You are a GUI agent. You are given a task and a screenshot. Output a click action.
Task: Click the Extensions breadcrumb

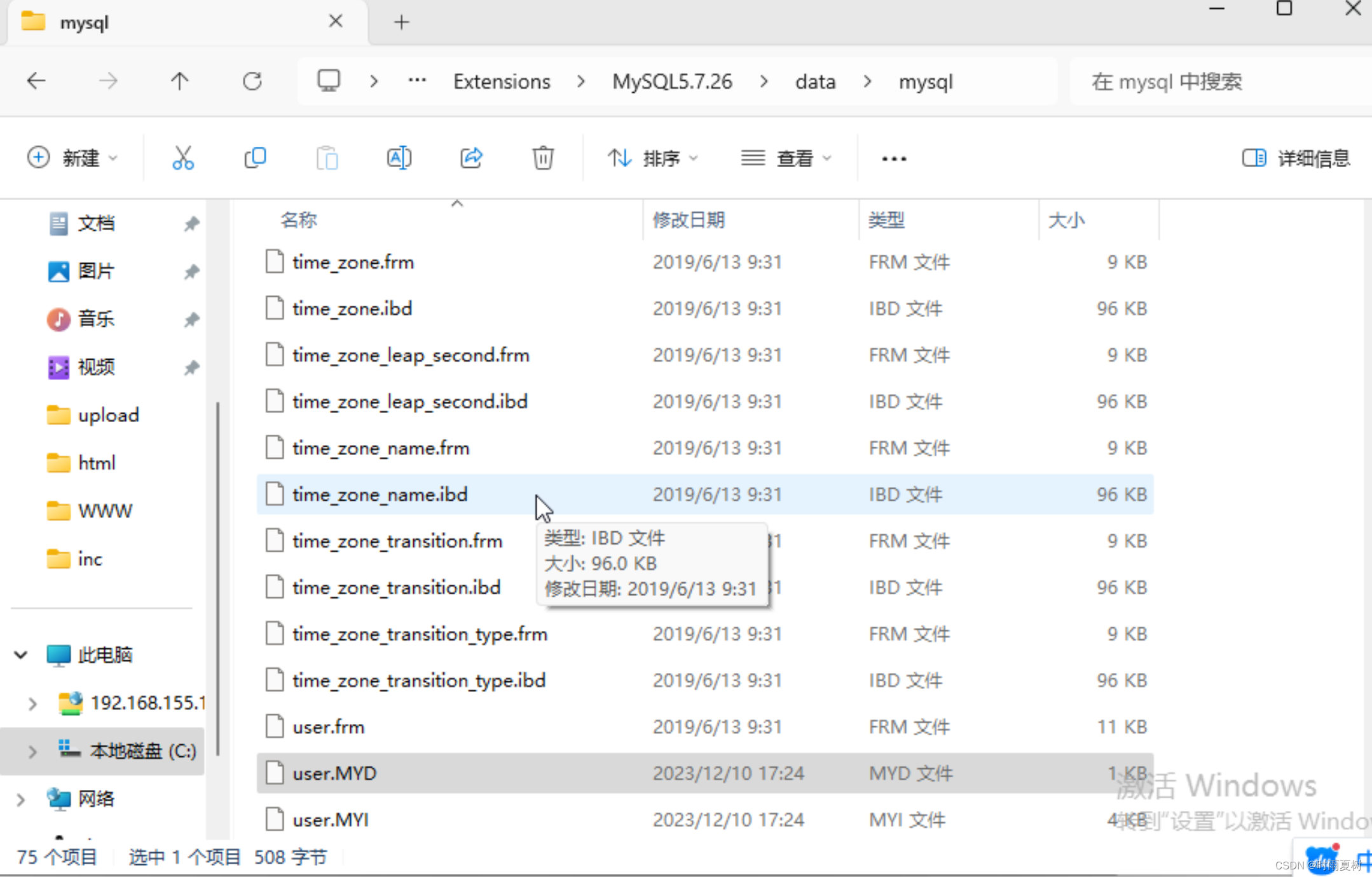tap(502, 81)
